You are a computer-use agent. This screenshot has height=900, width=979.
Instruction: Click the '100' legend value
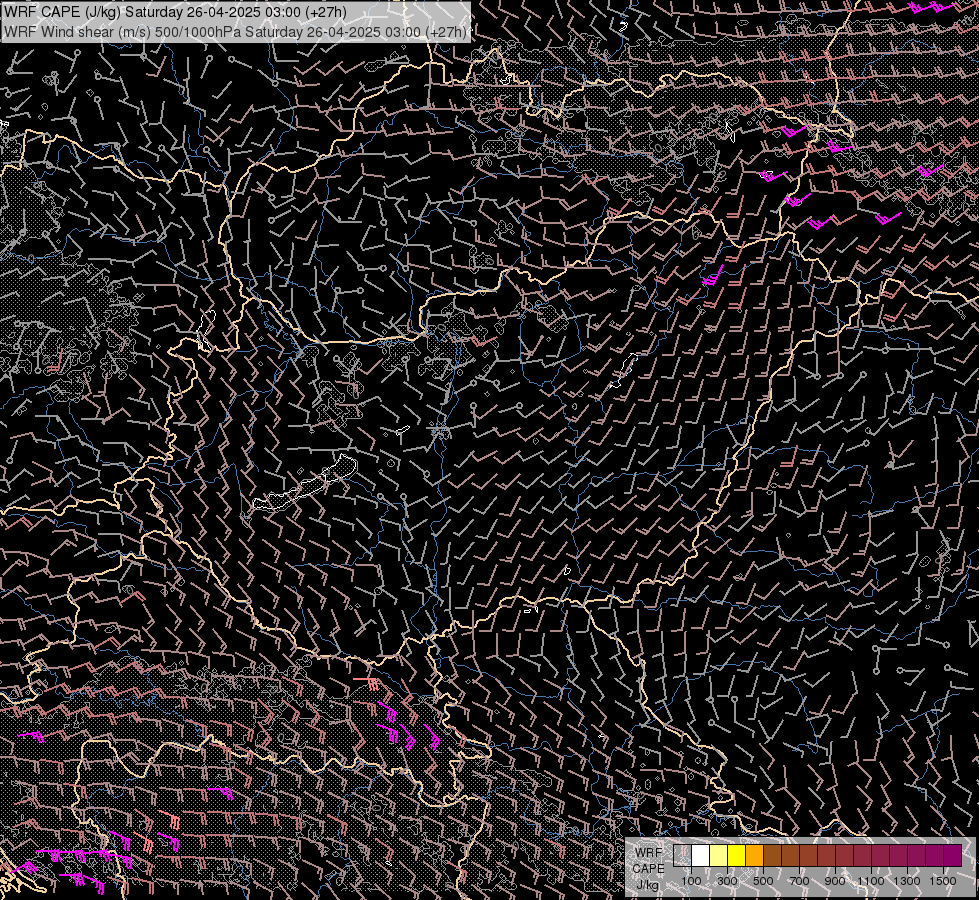coord(691,881)
